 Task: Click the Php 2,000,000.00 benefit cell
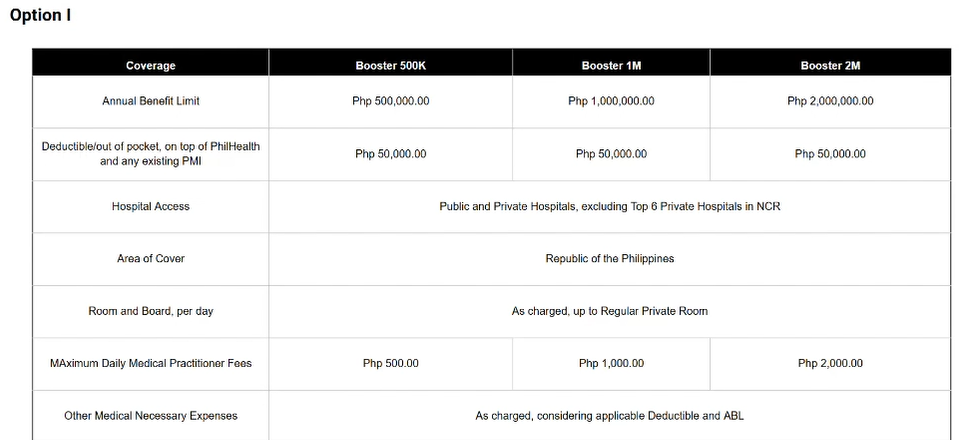830,101
